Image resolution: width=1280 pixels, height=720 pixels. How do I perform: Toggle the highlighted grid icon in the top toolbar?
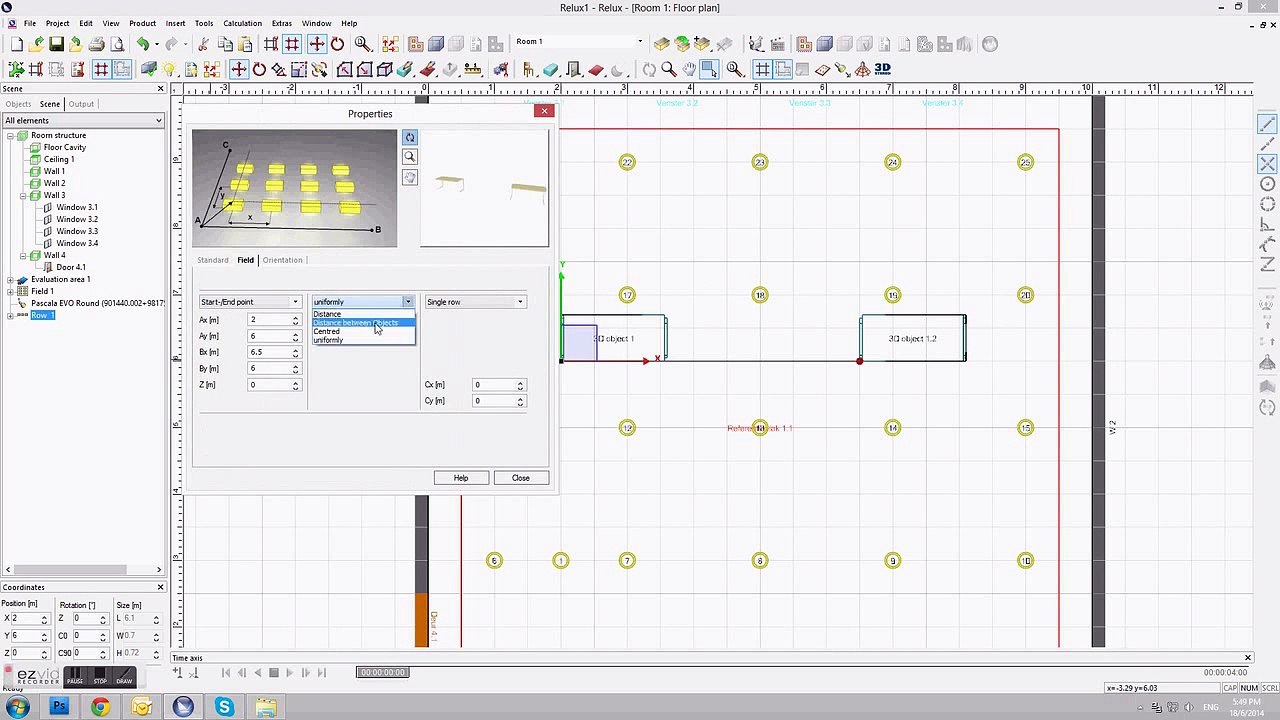(292, 44)
